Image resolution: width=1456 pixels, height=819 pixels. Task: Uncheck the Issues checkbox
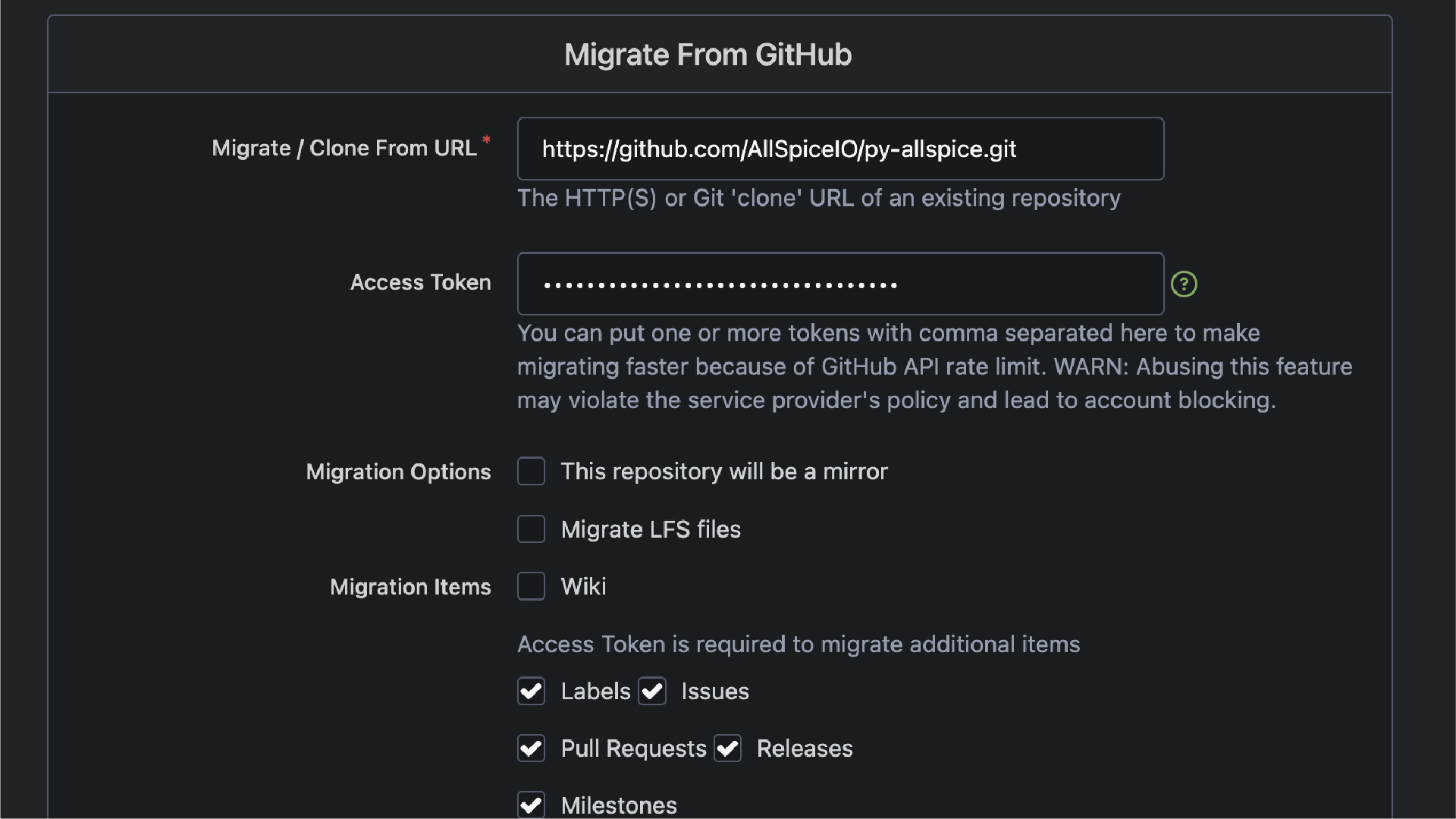[651, 691]
